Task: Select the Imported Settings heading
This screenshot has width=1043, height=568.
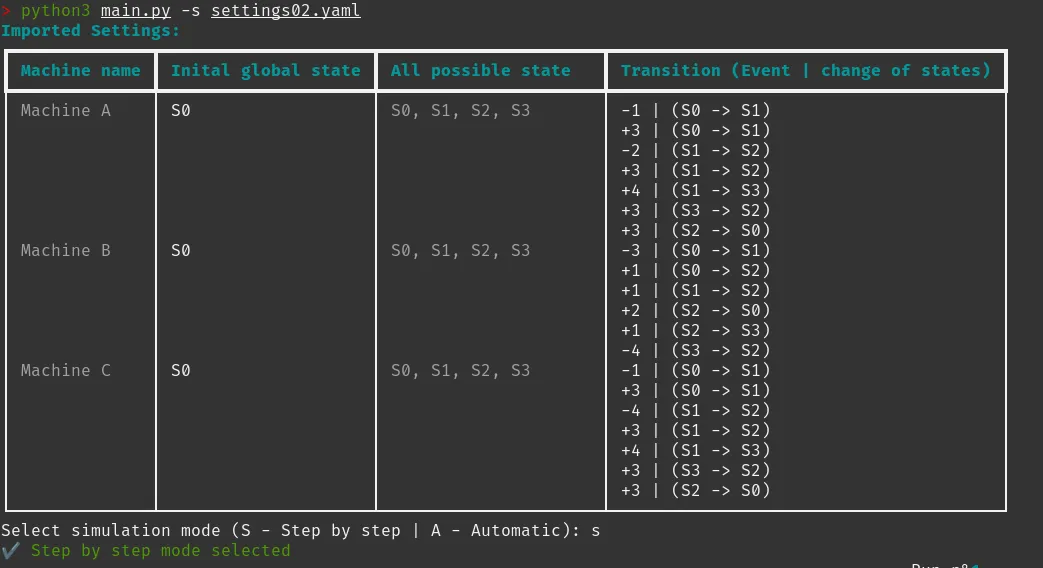Action: click(x=90, y=31)
